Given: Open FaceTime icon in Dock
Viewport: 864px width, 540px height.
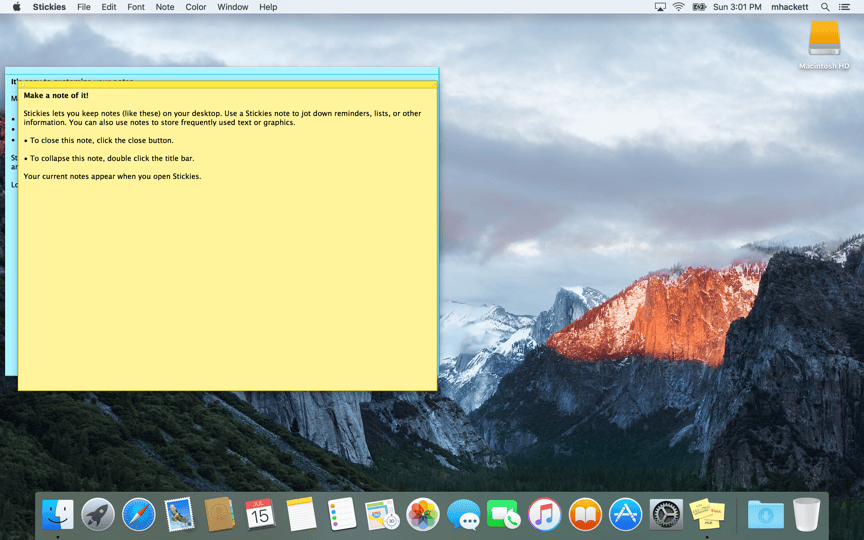Looking at the screenshot, I should click(x=503, y=514).
